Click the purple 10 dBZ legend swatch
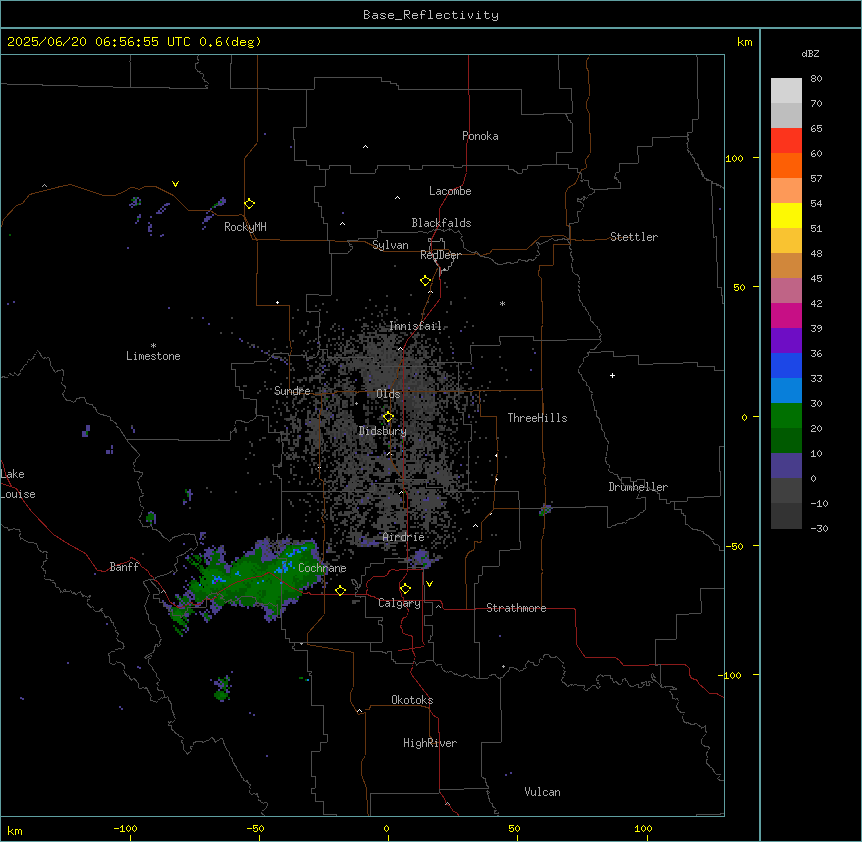The width and height of the screenshot is (862, 842). click(x=786, y=466)
